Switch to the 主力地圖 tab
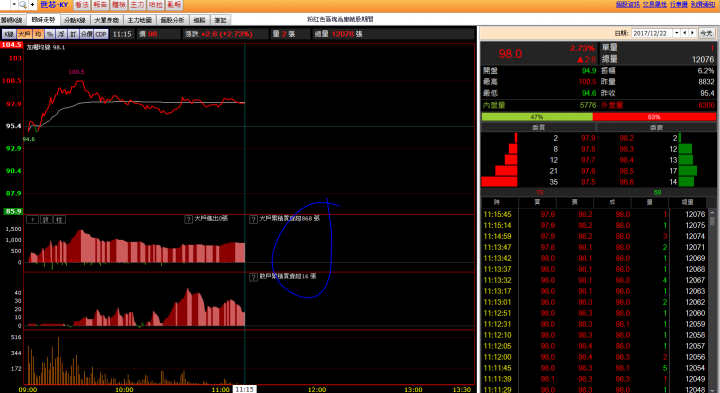This screenshot has height=393, width=720. (x=140, y=20)
